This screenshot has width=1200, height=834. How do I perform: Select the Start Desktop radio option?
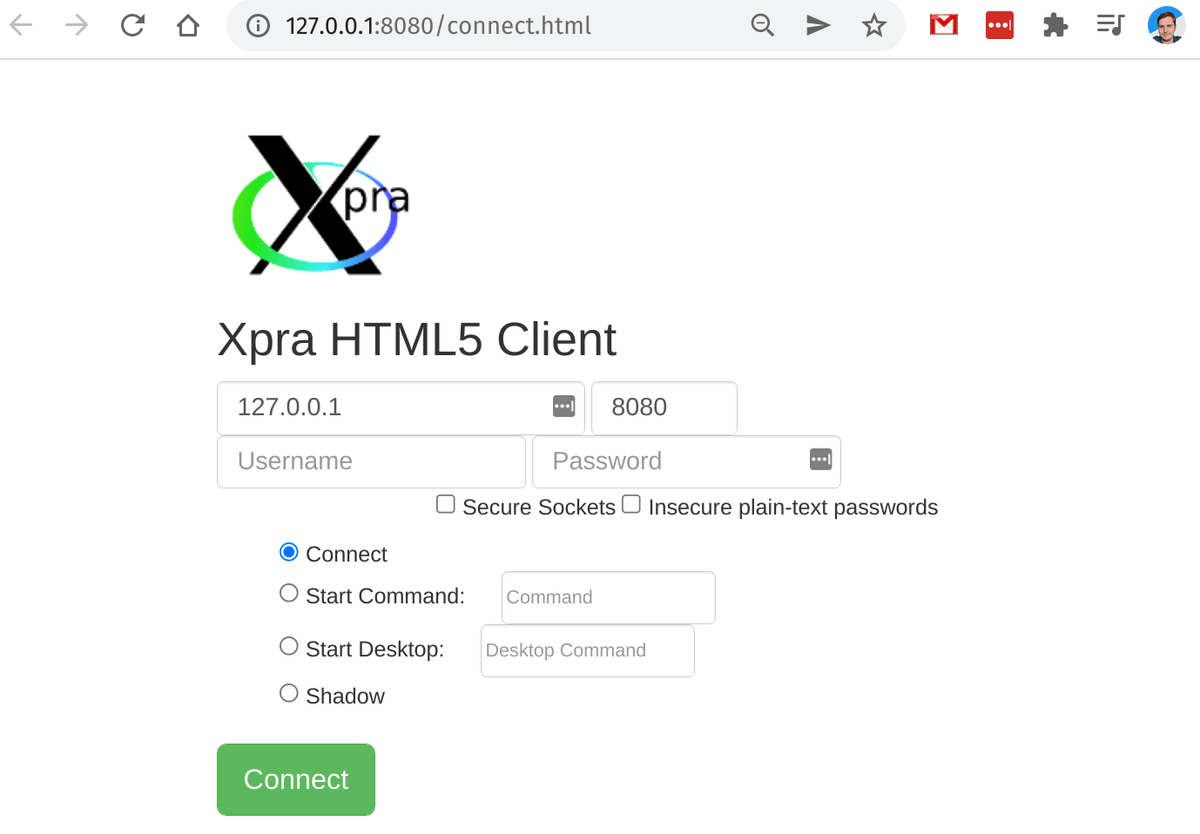[x=288, y=645]
